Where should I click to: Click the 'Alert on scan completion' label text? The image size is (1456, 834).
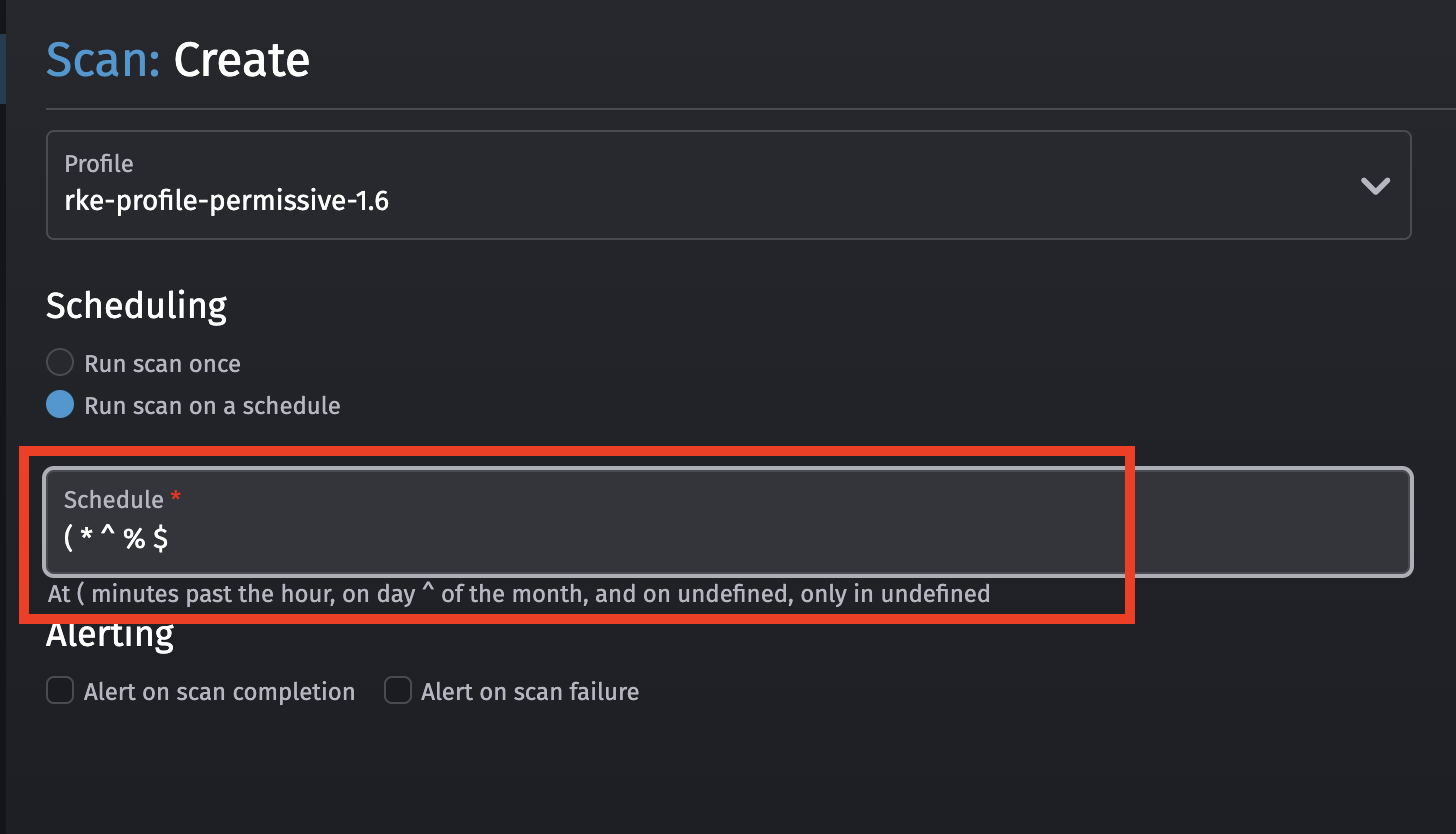(219, 690)
